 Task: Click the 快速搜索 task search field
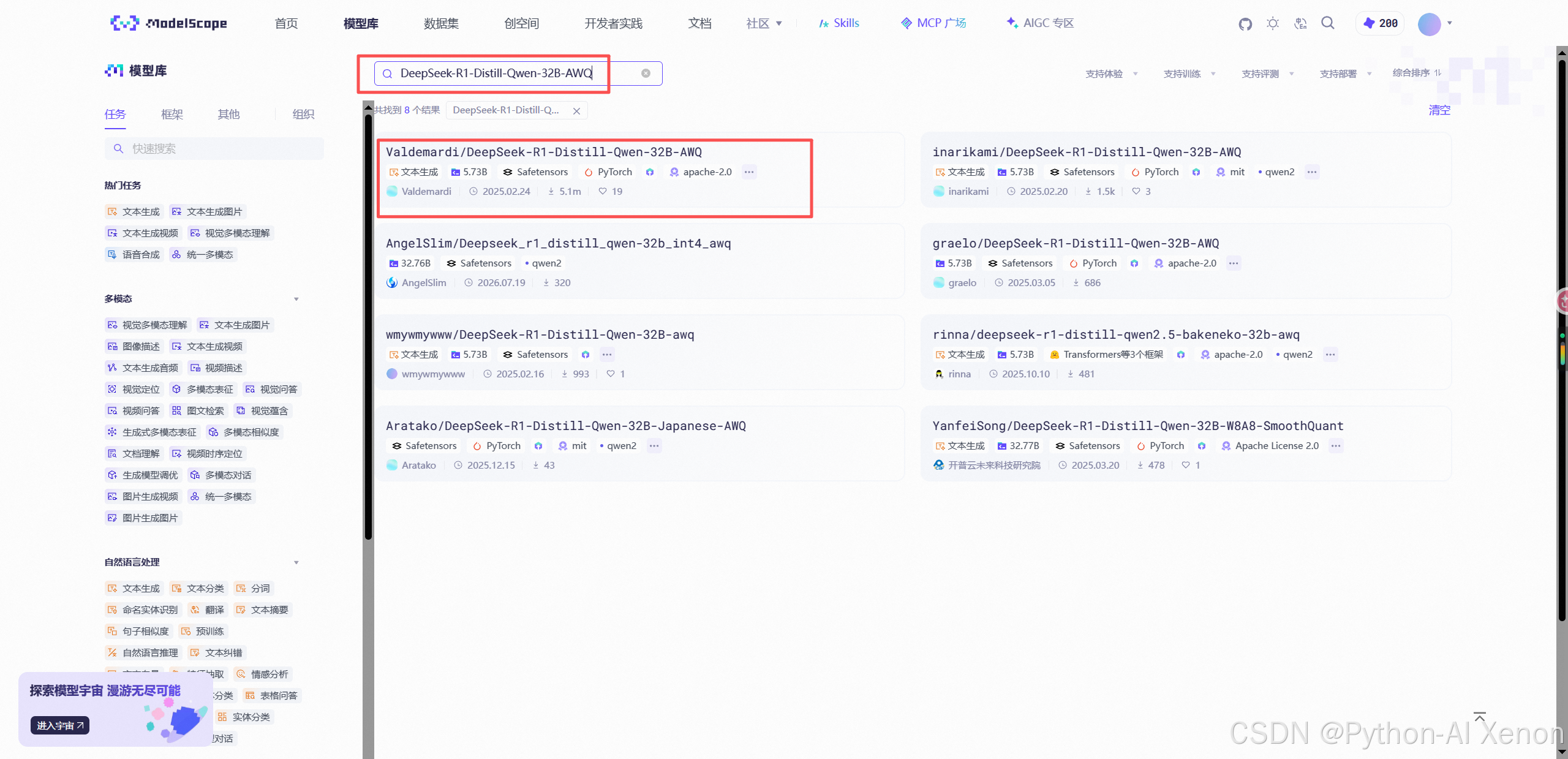pyautogui.click(x=214, y=149)
